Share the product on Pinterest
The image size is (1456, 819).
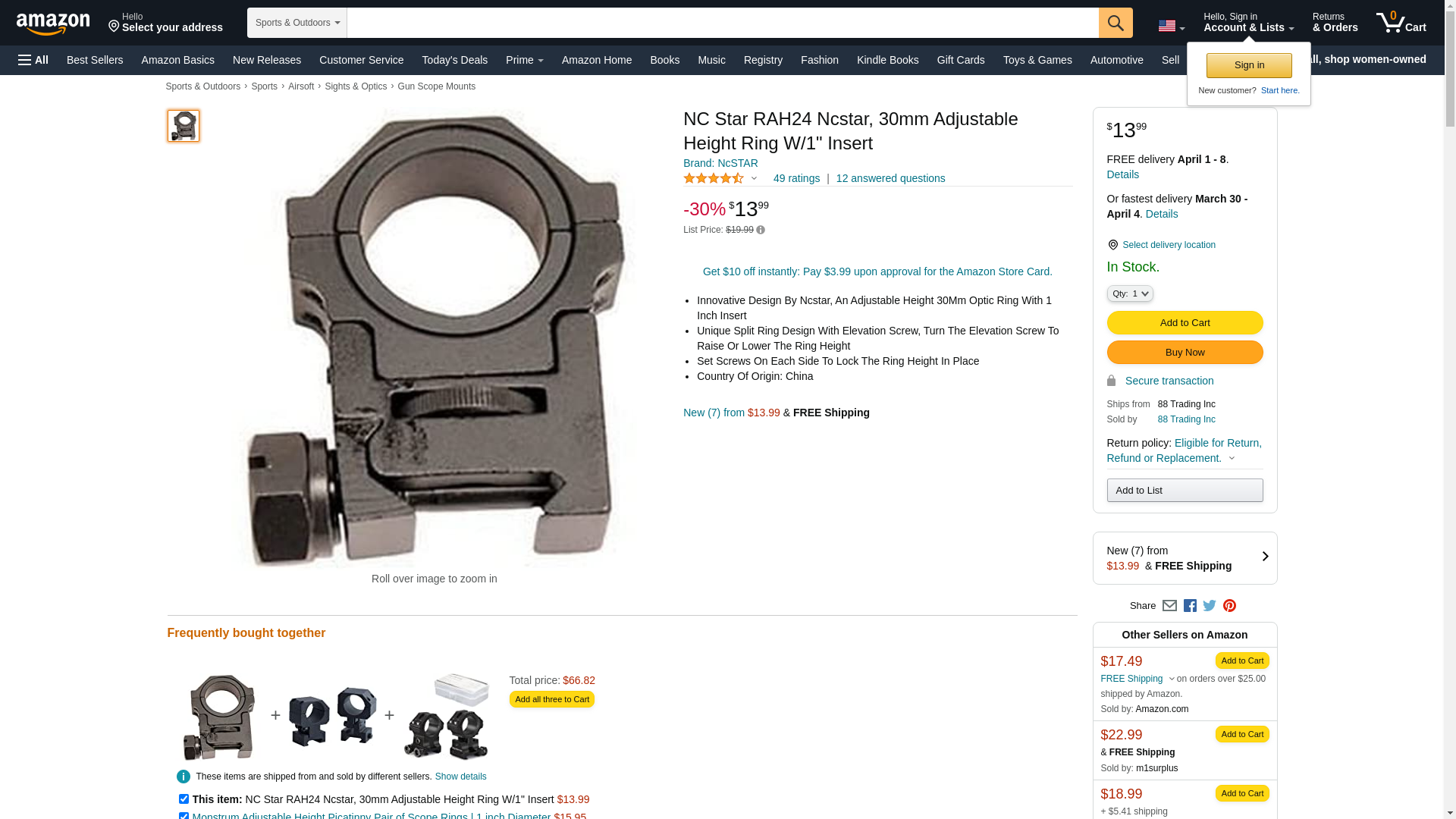(1229, 606)
